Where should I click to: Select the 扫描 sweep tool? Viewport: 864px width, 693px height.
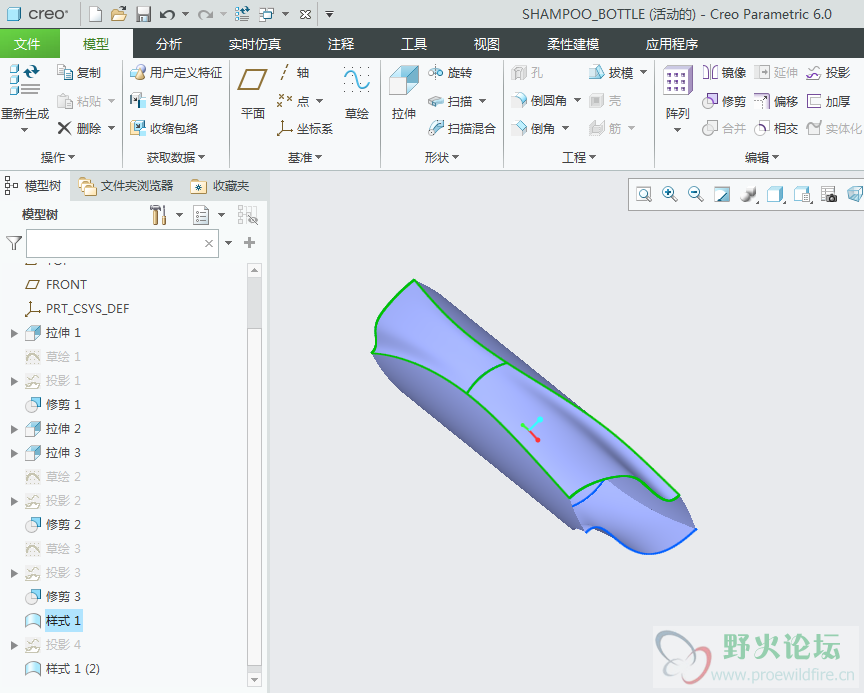coord(450,101)
